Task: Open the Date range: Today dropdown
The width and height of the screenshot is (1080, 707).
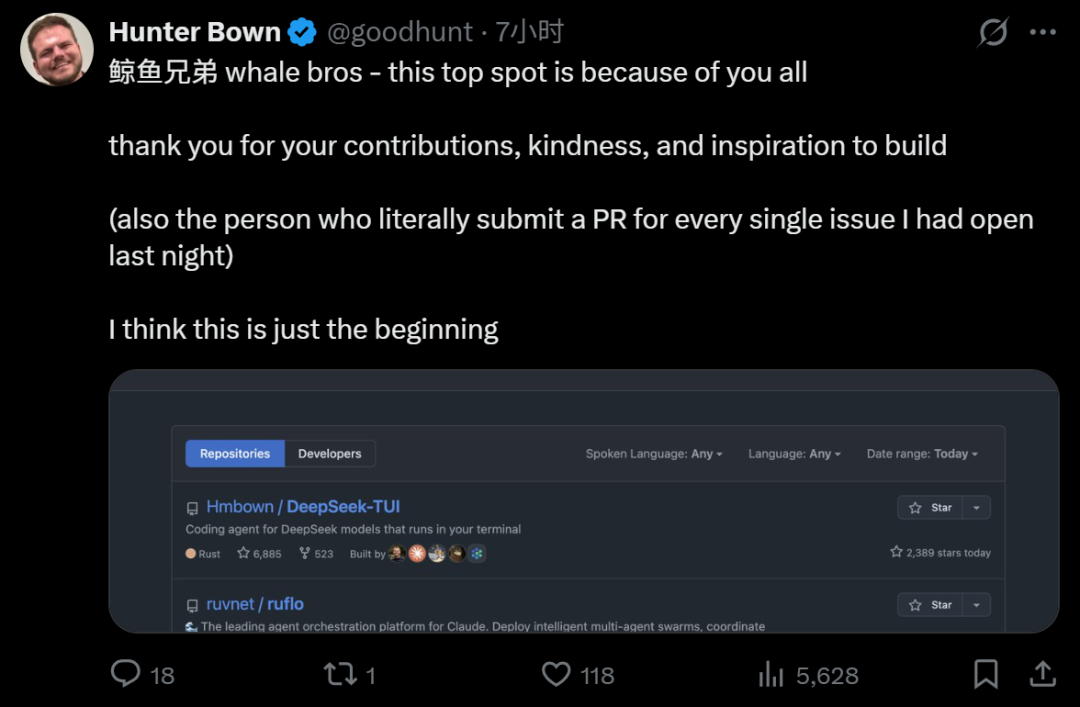Action: (x=922, y=453)
